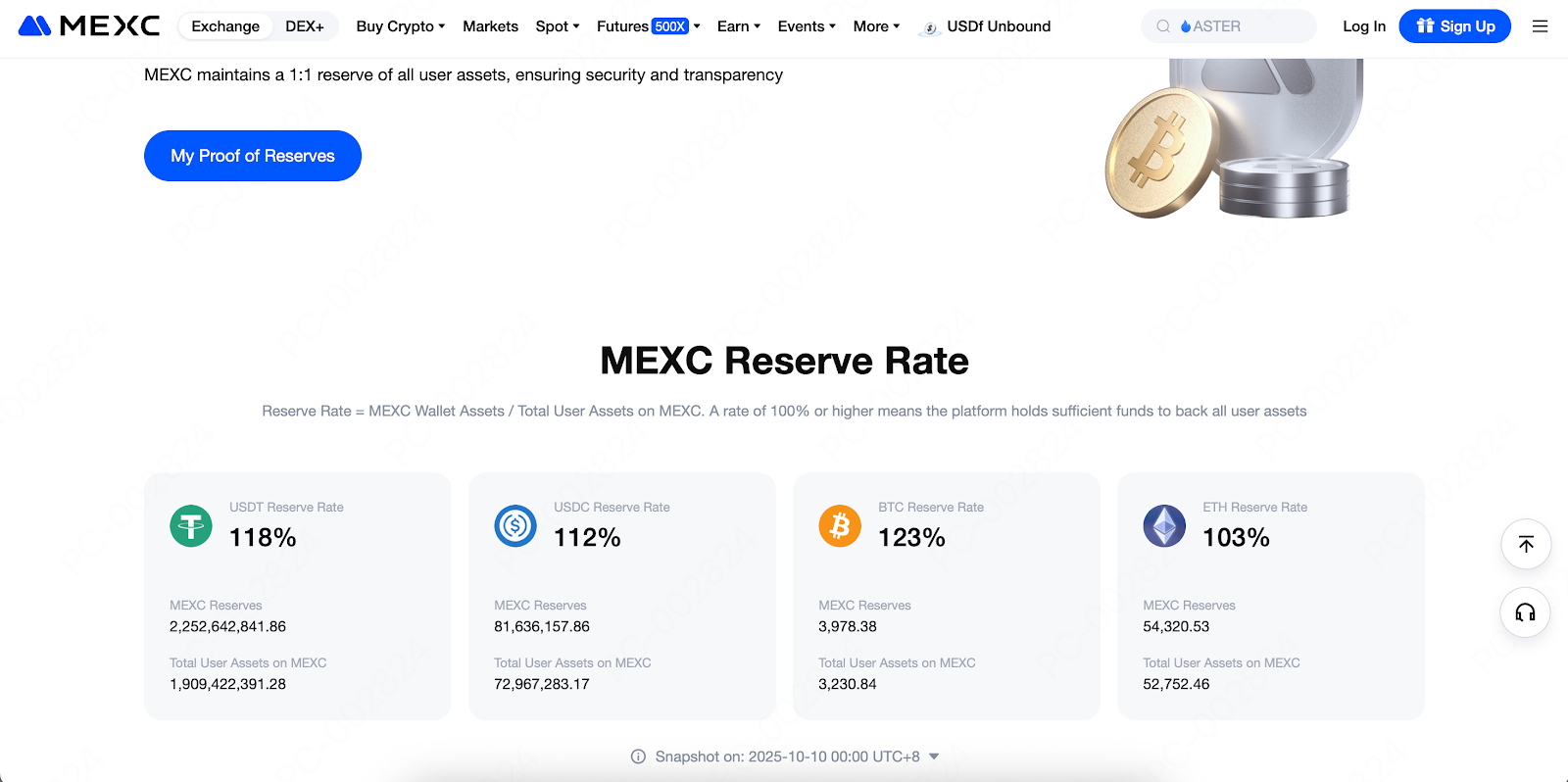Open the hamburger menu icon
The width and height of the screenshot is (1568, 782).
1540,26
